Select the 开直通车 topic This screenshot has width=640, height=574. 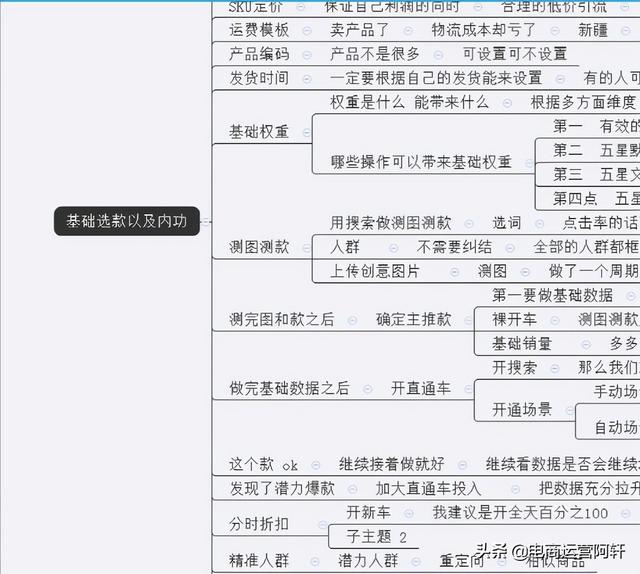click(x=420, y=388)
